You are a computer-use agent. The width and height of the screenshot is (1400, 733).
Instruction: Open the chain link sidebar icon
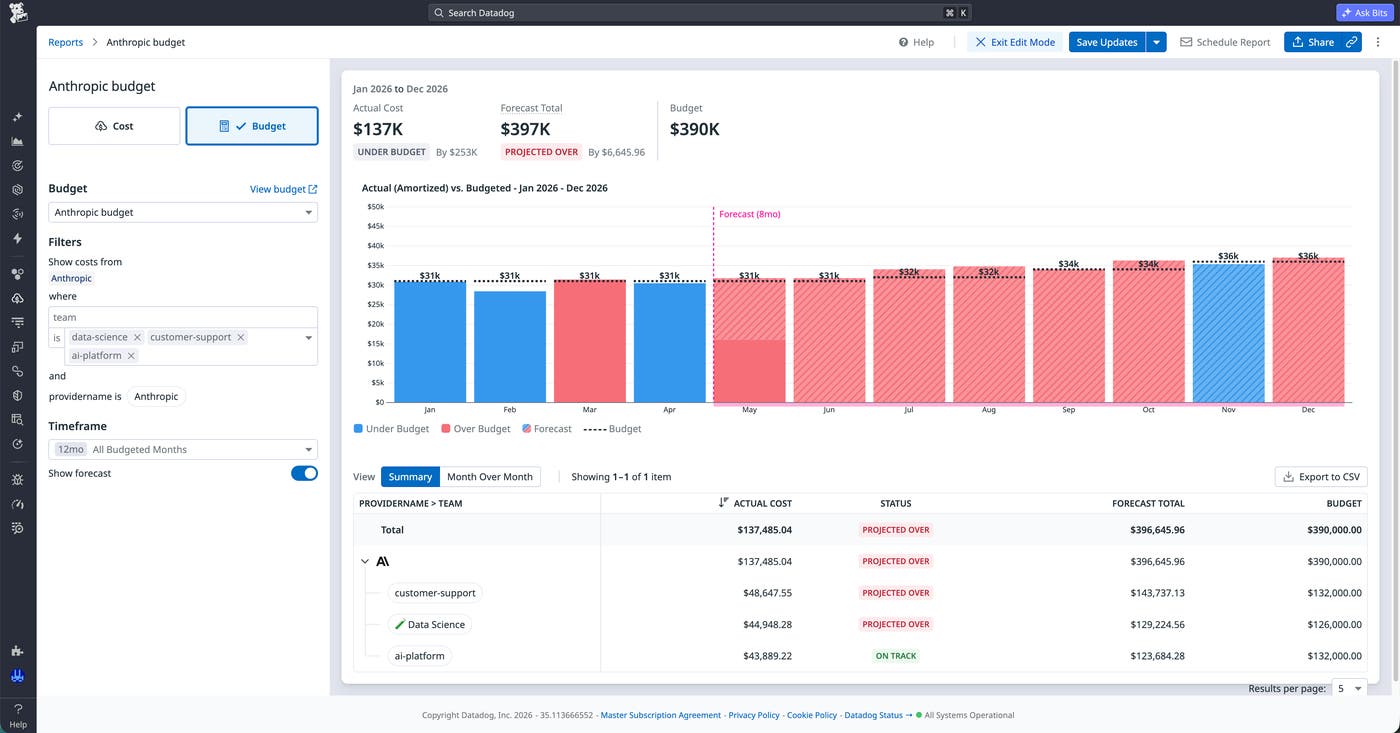17,370
